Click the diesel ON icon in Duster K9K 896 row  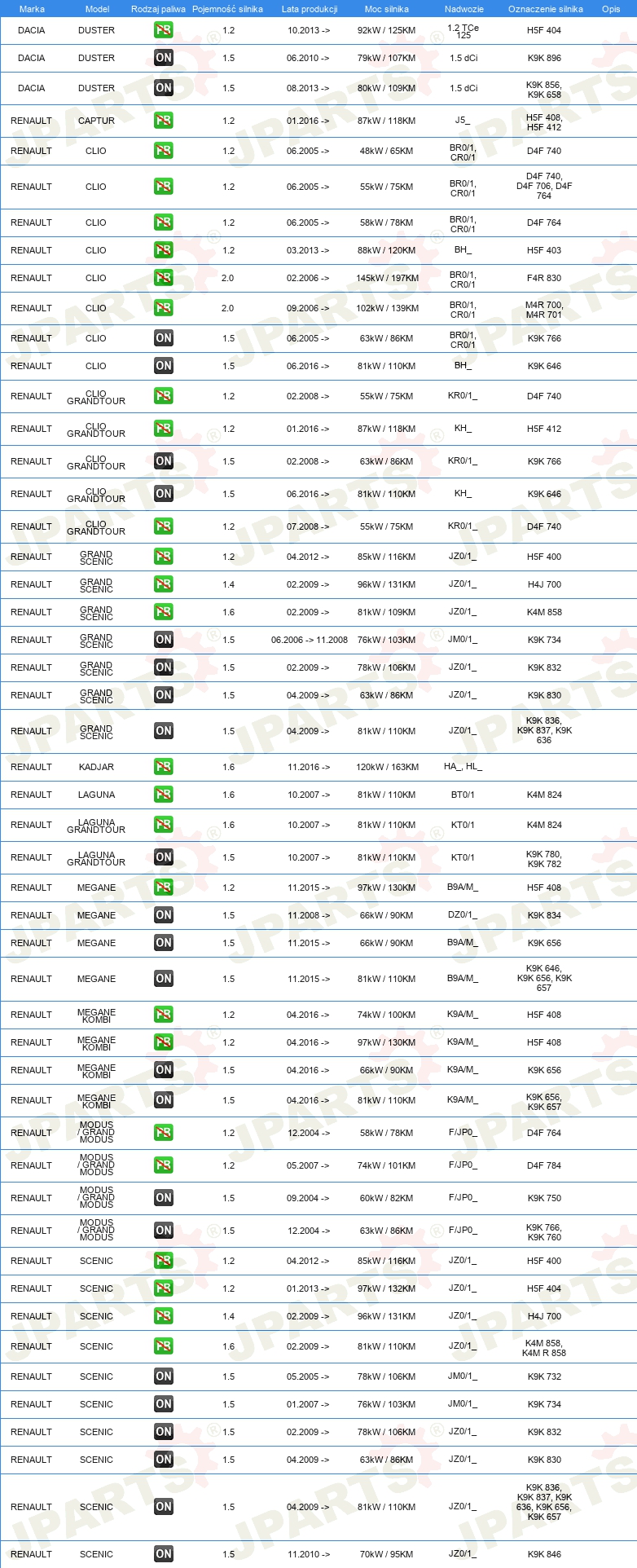pyautogui.click(x=164, y=58)
